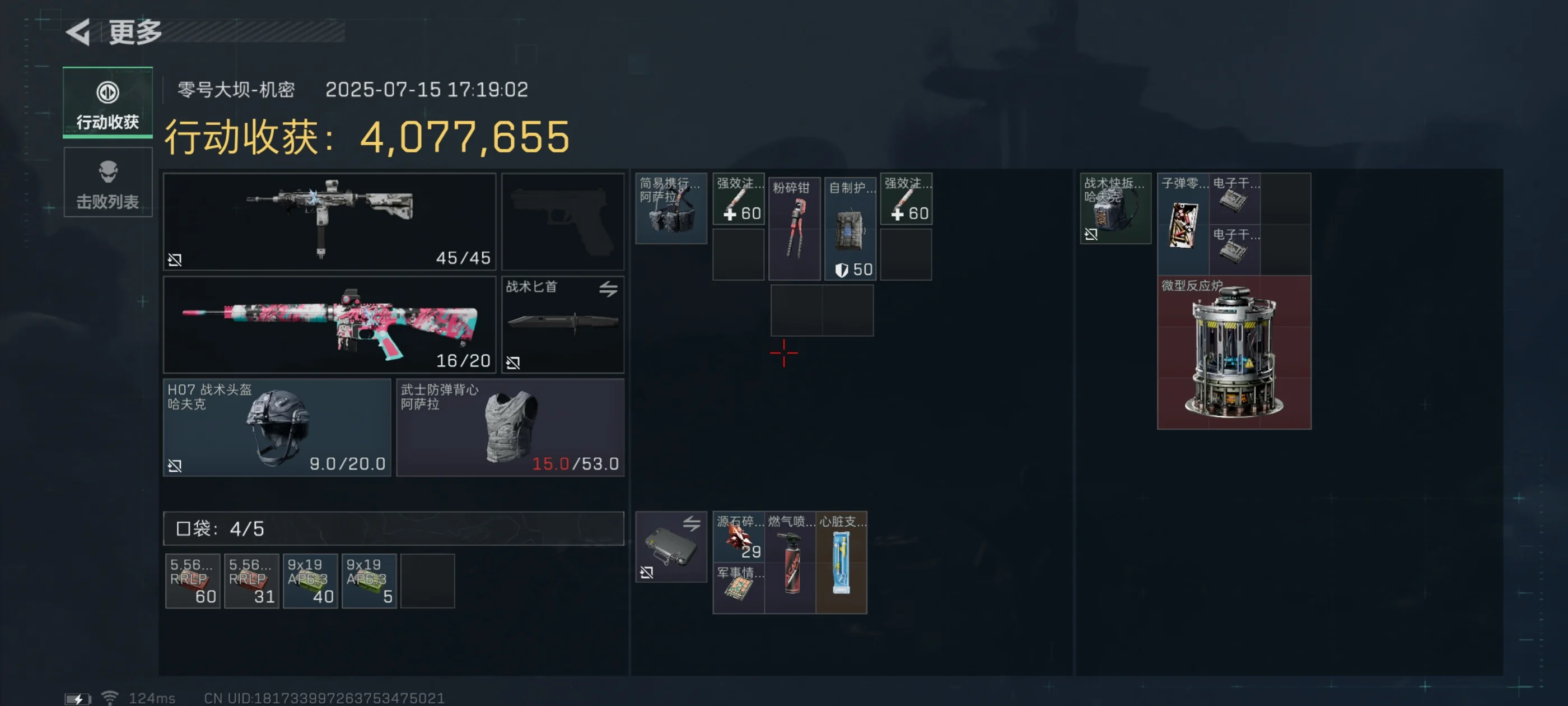Image resolution: width=1568 pixels, height=706 pixels.
Task: Click the 心脏支架 blue item
Action: 841,562
